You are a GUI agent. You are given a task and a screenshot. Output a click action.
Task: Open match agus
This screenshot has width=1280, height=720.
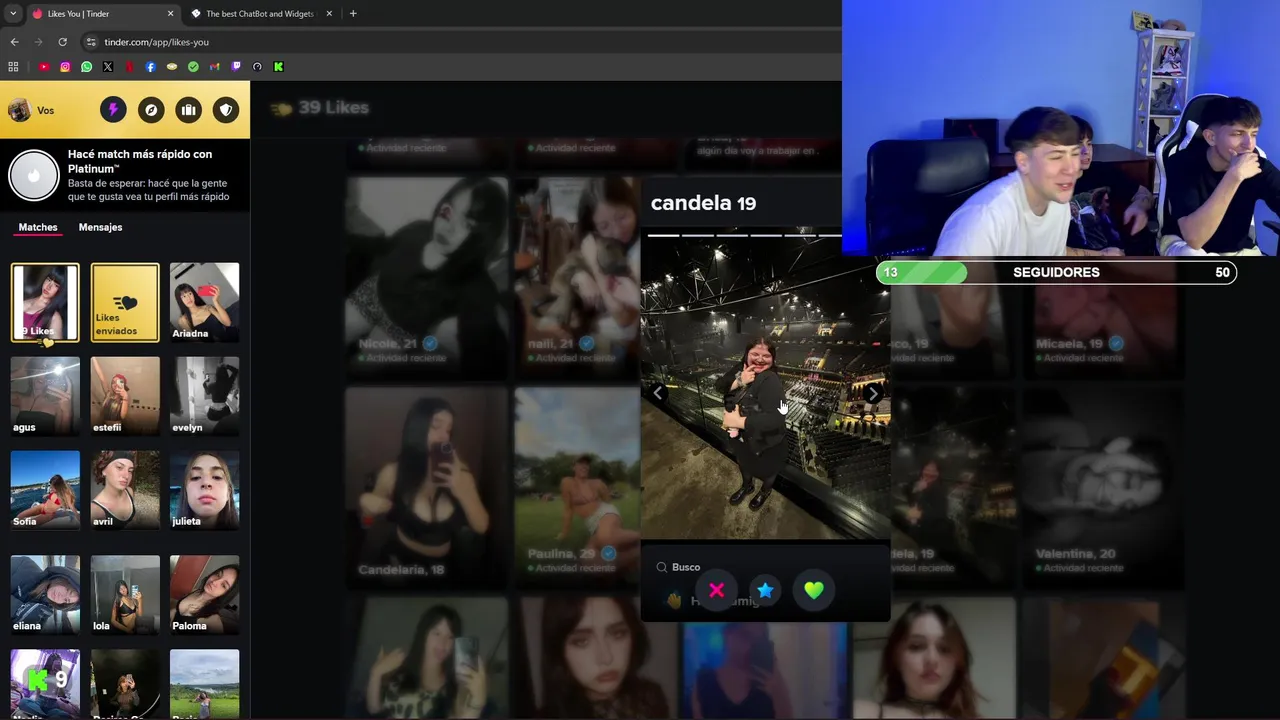point(45,396)
